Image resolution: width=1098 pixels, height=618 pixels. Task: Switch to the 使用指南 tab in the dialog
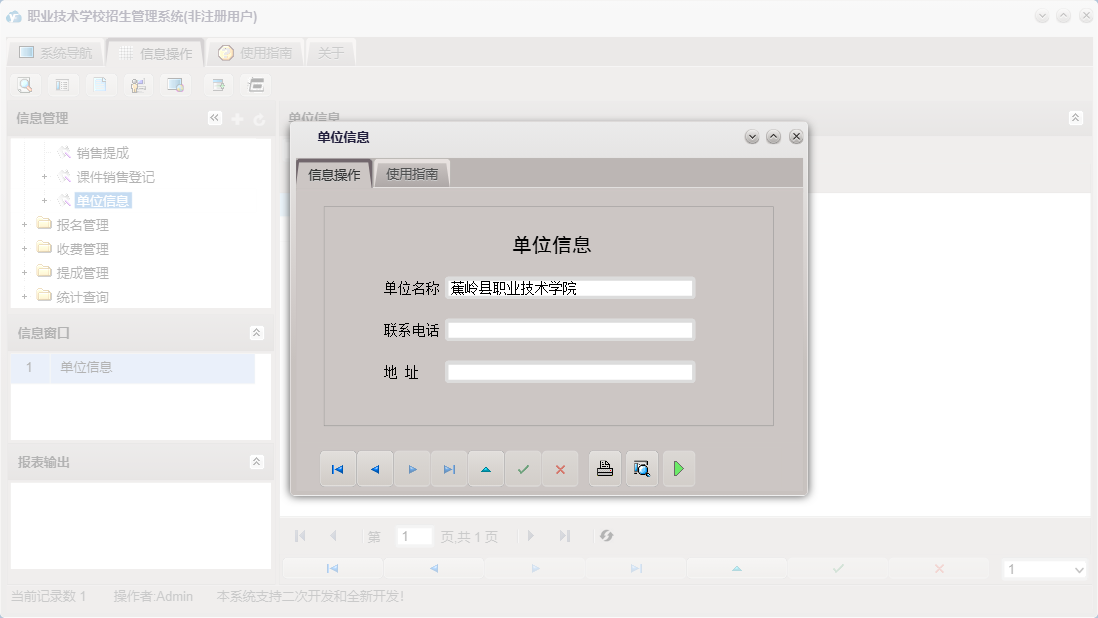coord(411,172)
